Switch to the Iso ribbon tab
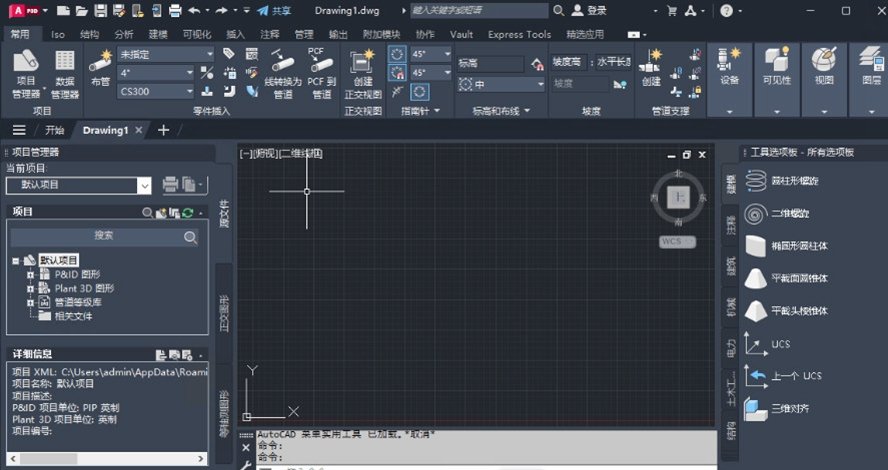Viewport: 888px width, 470px height. pyautogui.click(x=58, y=35)
